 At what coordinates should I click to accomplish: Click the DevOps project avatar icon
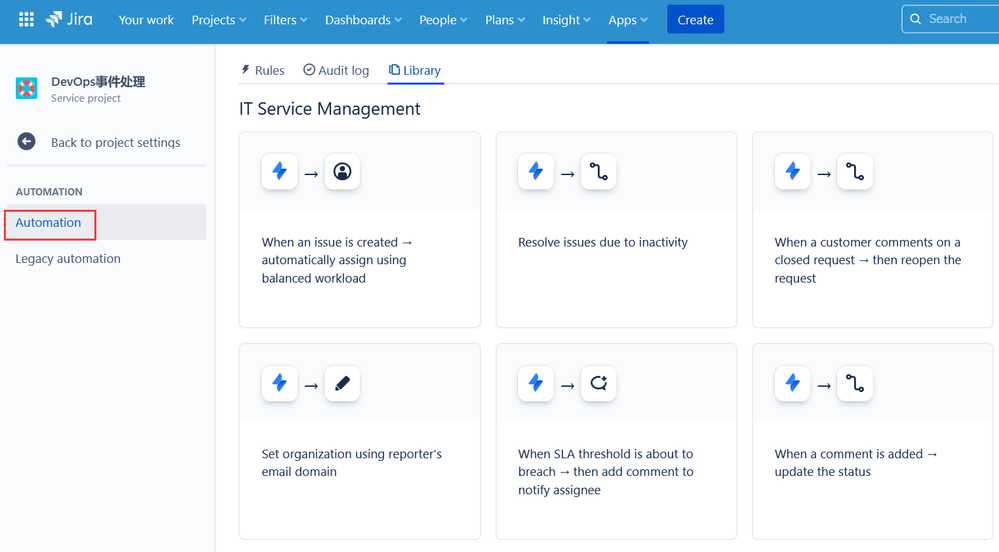pyautogui.click(x=27, y=89)
